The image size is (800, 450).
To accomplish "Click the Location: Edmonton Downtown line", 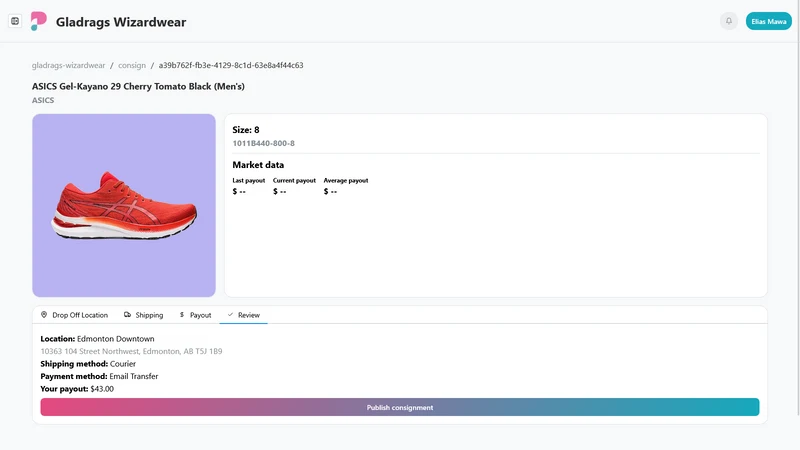I will 97,339.
